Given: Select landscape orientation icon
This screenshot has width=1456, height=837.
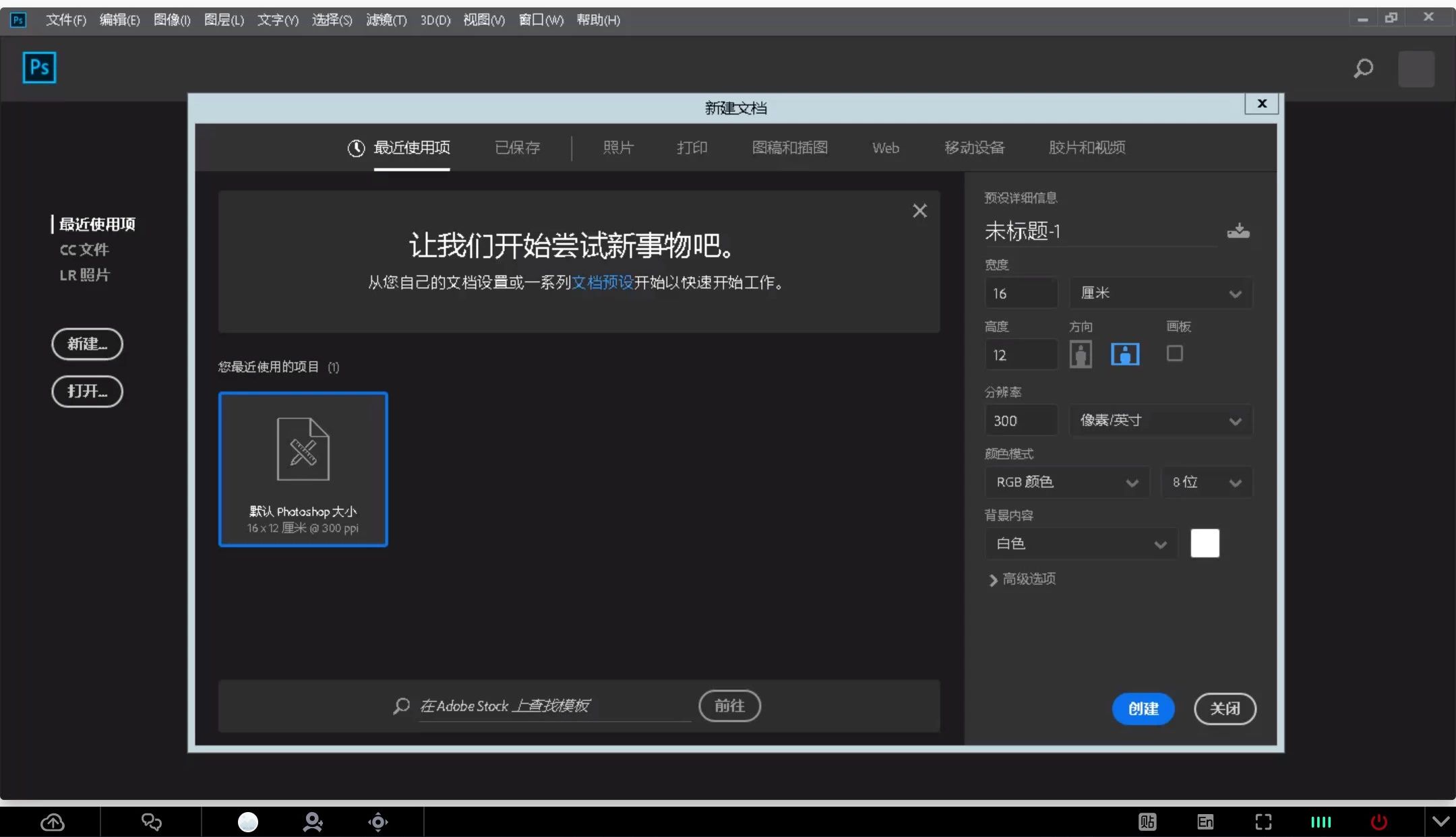Looking at the screenshot, I should 1125,354.
